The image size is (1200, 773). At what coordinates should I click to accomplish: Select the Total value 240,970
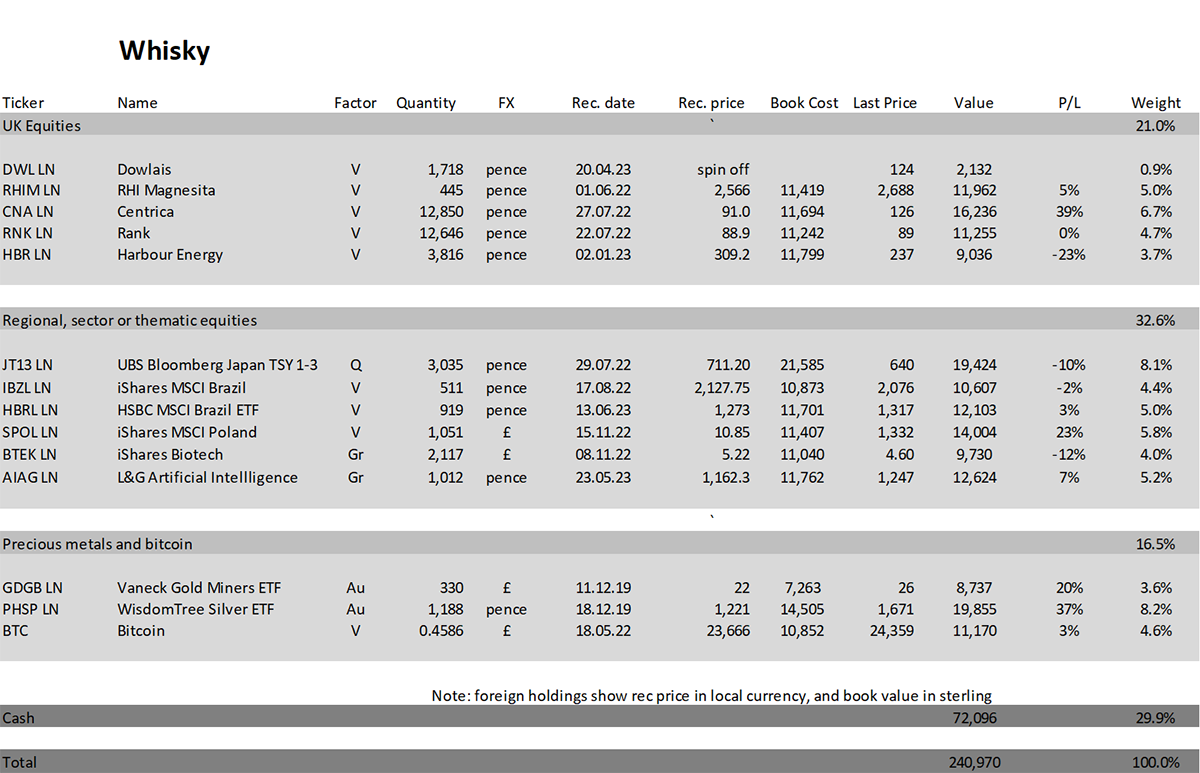(x=971, y=762)
